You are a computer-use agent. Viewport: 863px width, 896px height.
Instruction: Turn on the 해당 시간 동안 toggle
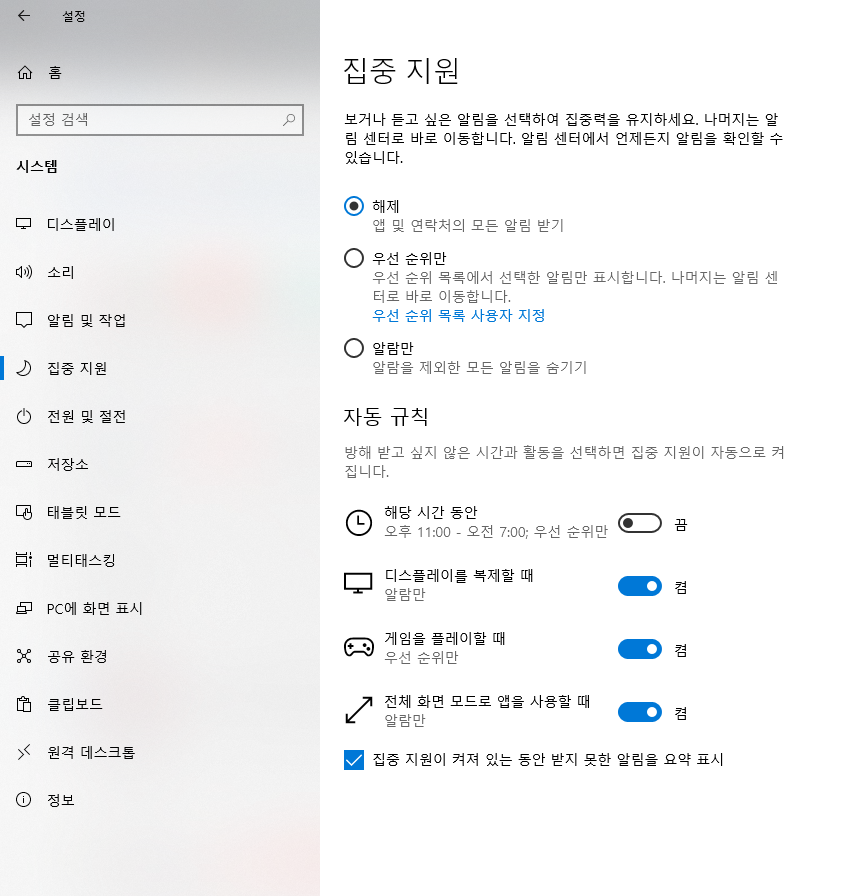(x=640, y=523)
